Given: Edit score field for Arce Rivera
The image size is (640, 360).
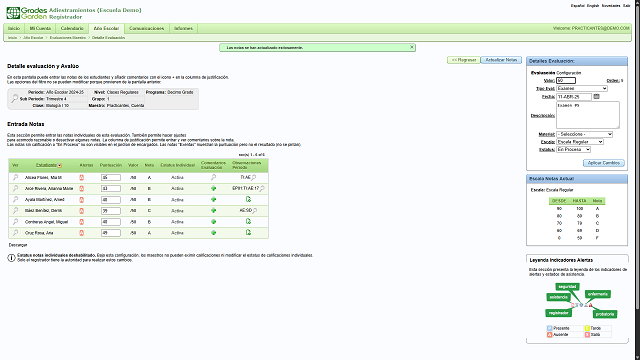Looking at the screenshot, I should coord(111,189).
